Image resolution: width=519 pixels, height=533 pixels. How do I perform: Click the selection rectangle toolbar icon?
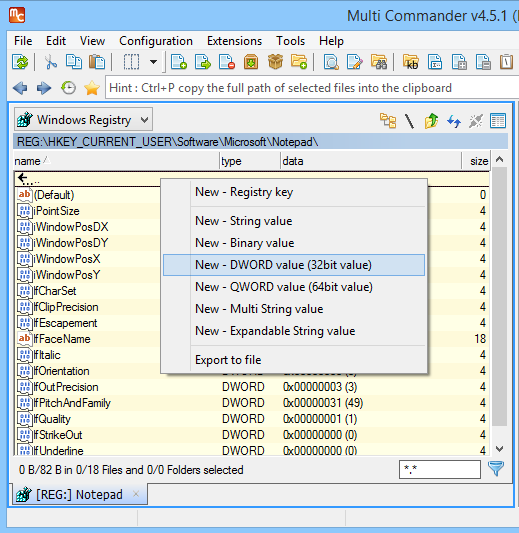click(x=131, y=62)
